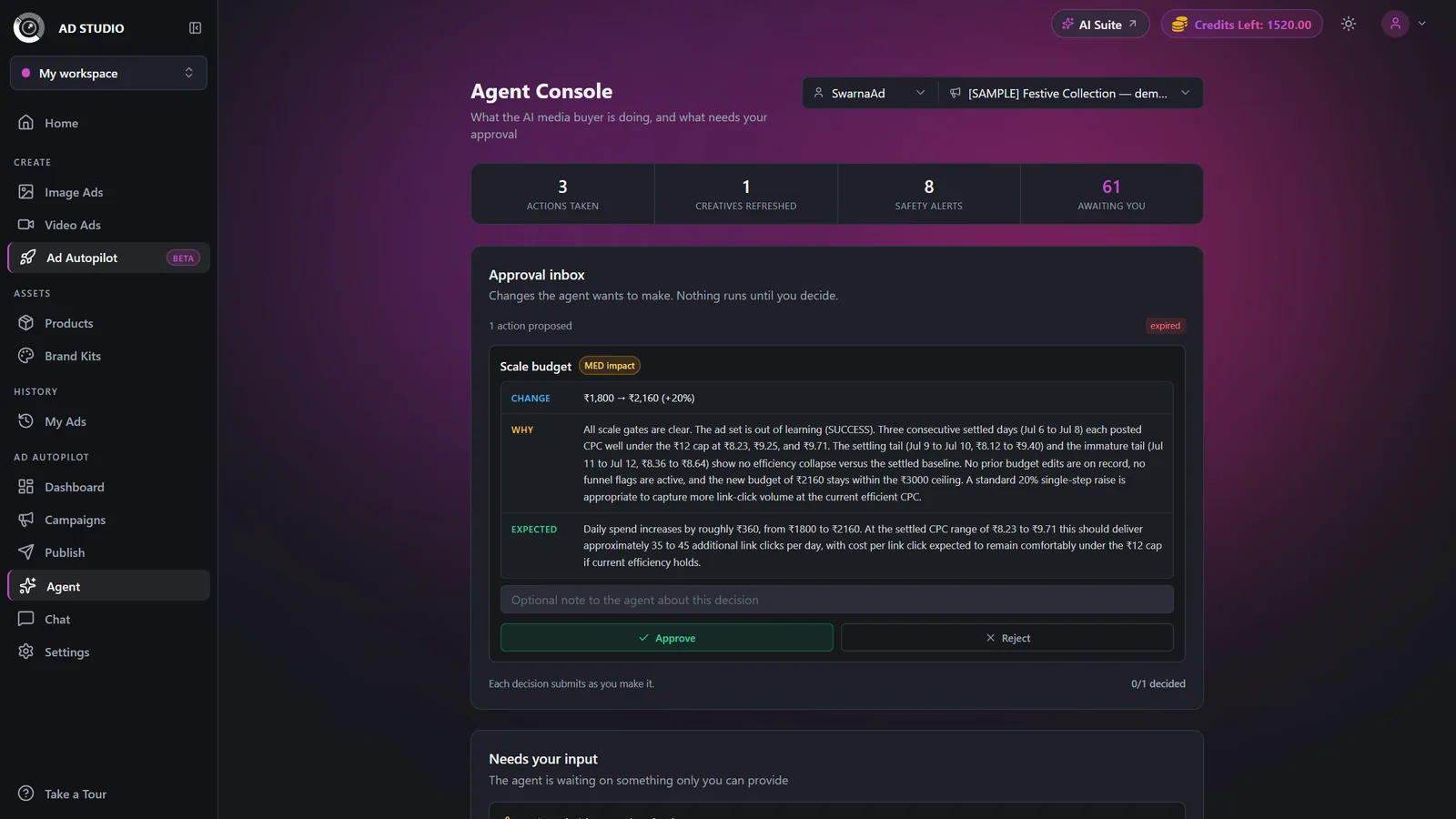Open Video Ads camera icon
Screen dimensions: 1456x819
(26, 225)
